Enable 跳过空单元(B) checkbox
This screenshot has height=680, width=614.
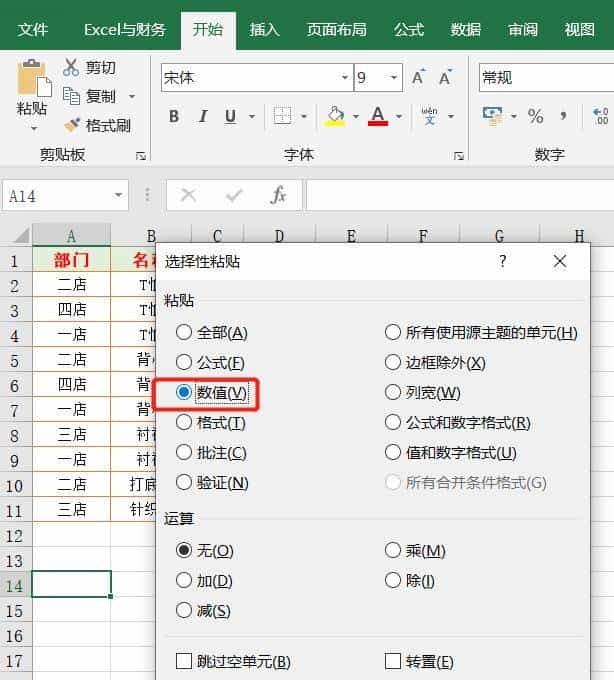(x=184, y=661)
